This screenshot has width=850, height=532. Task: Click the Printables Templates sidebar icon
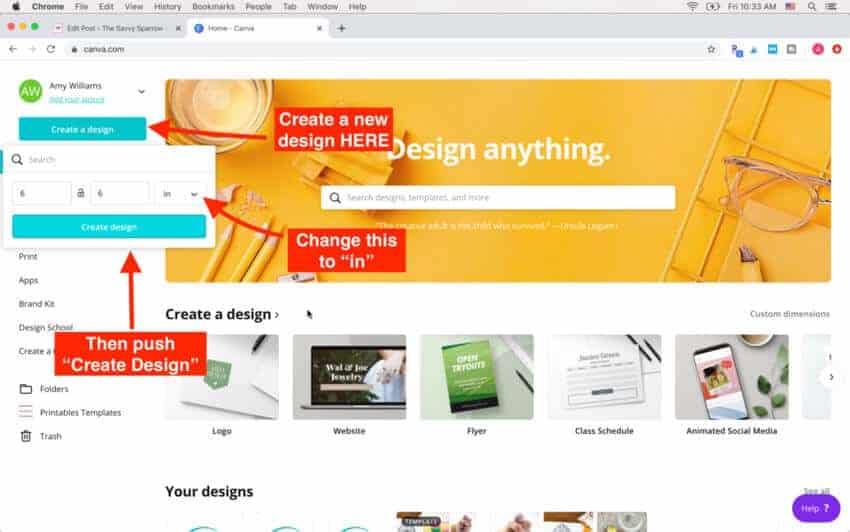(x=25, y=412)
